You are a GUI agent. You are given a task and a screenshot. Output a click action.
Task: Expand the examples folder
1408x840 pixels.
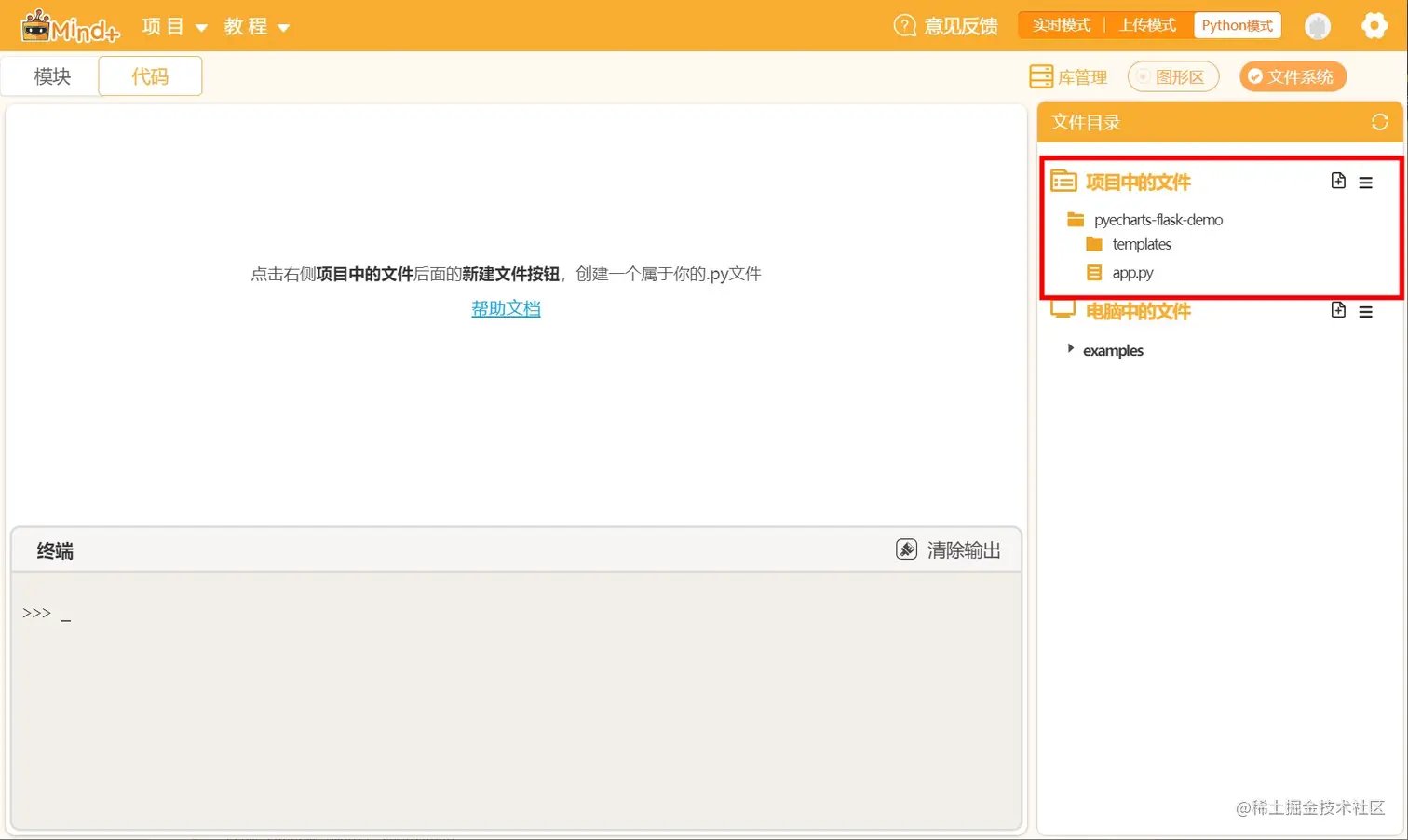tap(1070, 349)
